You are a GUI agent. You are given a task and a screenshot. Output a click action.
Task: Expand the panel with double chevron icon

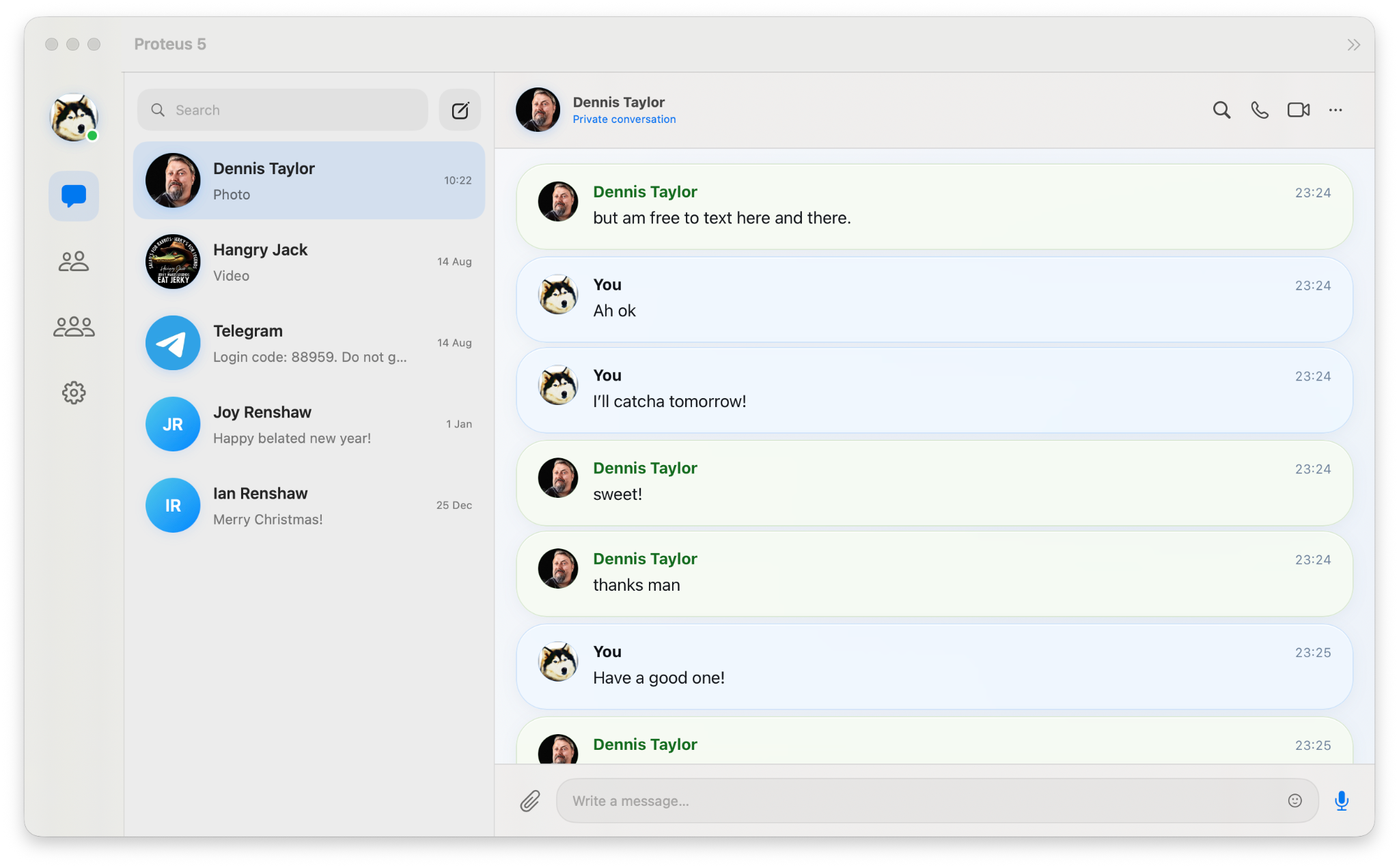coord(1353,45)
